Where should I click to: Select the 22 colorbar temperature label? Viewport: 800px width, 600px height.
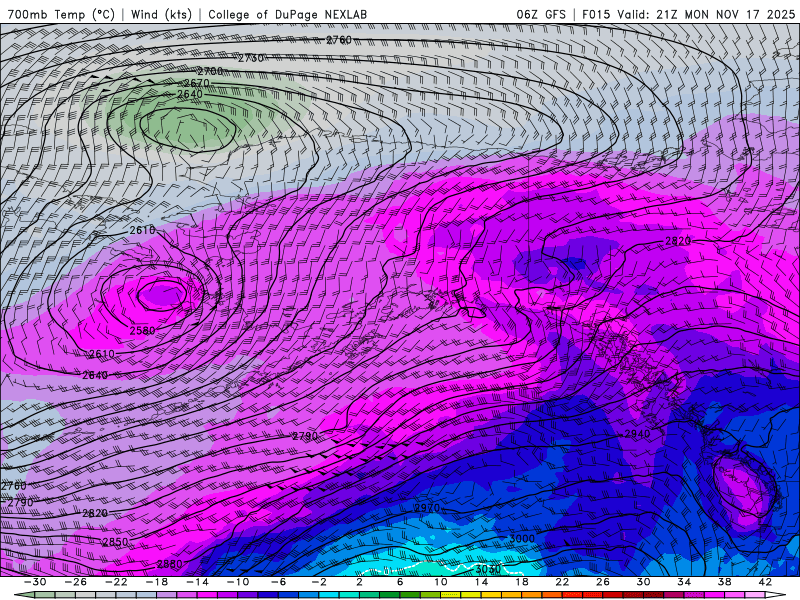pyautogui.click(x=562, y=582)
